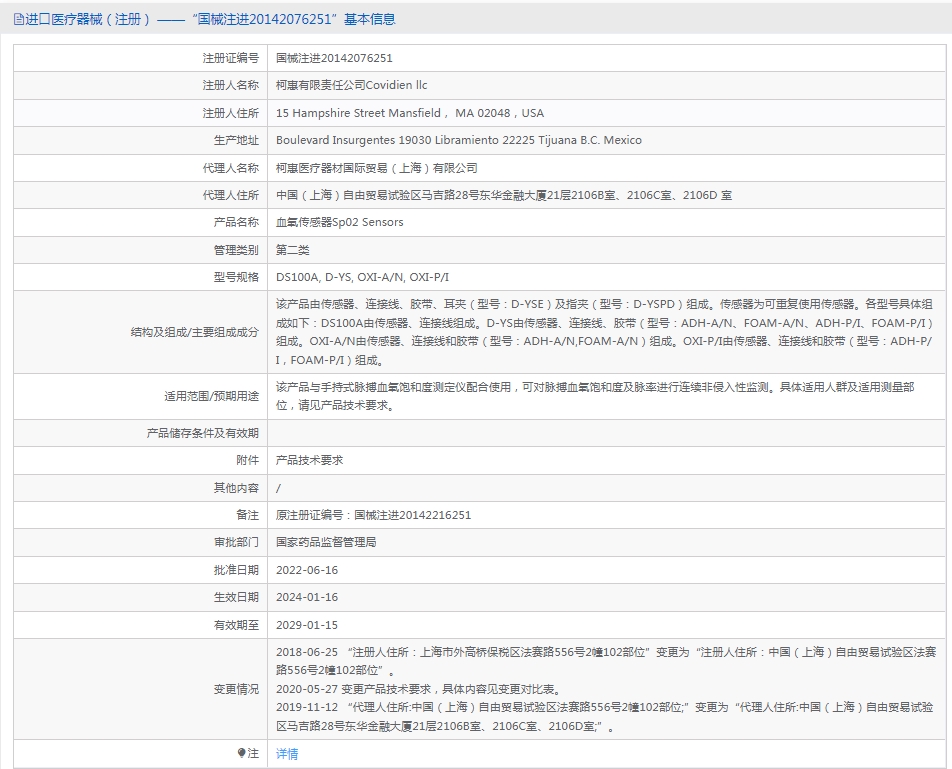The width and height of the screenshot is (952, 769).
Task: Click the 注册证编号 label cell
Action: [x=231, y=58]
